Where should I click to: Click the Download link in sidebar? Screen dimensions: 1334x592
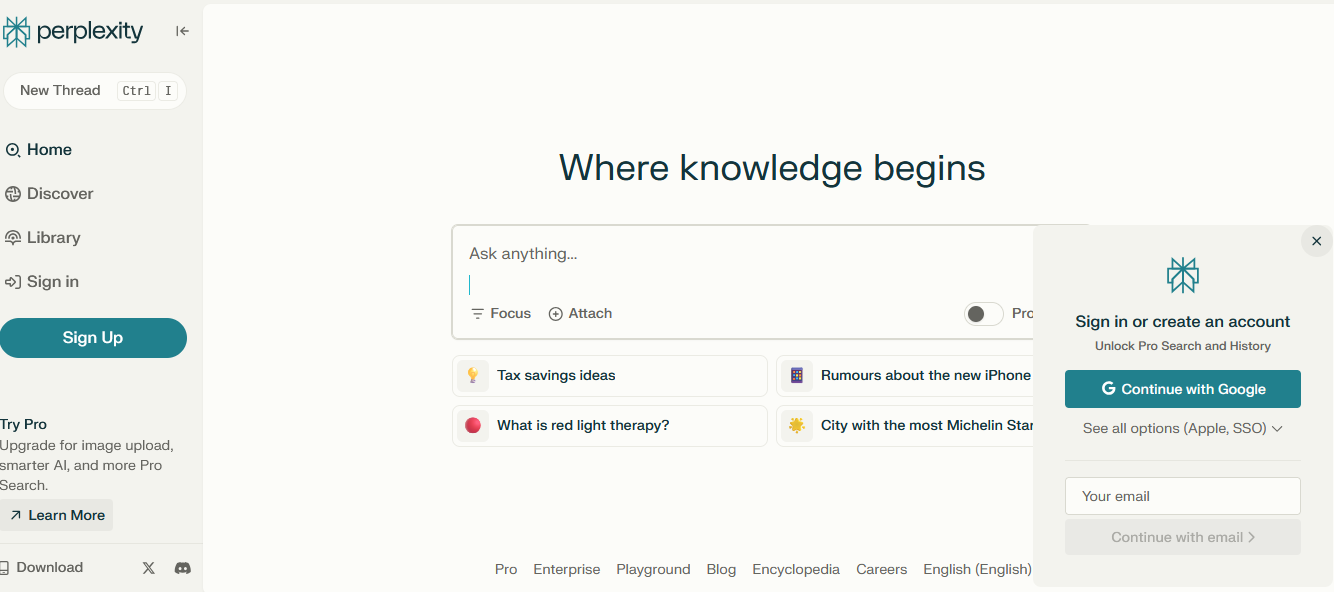tap(41, 567)
